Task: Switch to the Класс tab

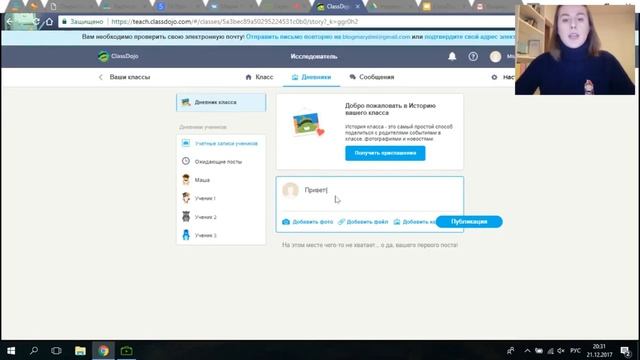Action: pos(259,77)
